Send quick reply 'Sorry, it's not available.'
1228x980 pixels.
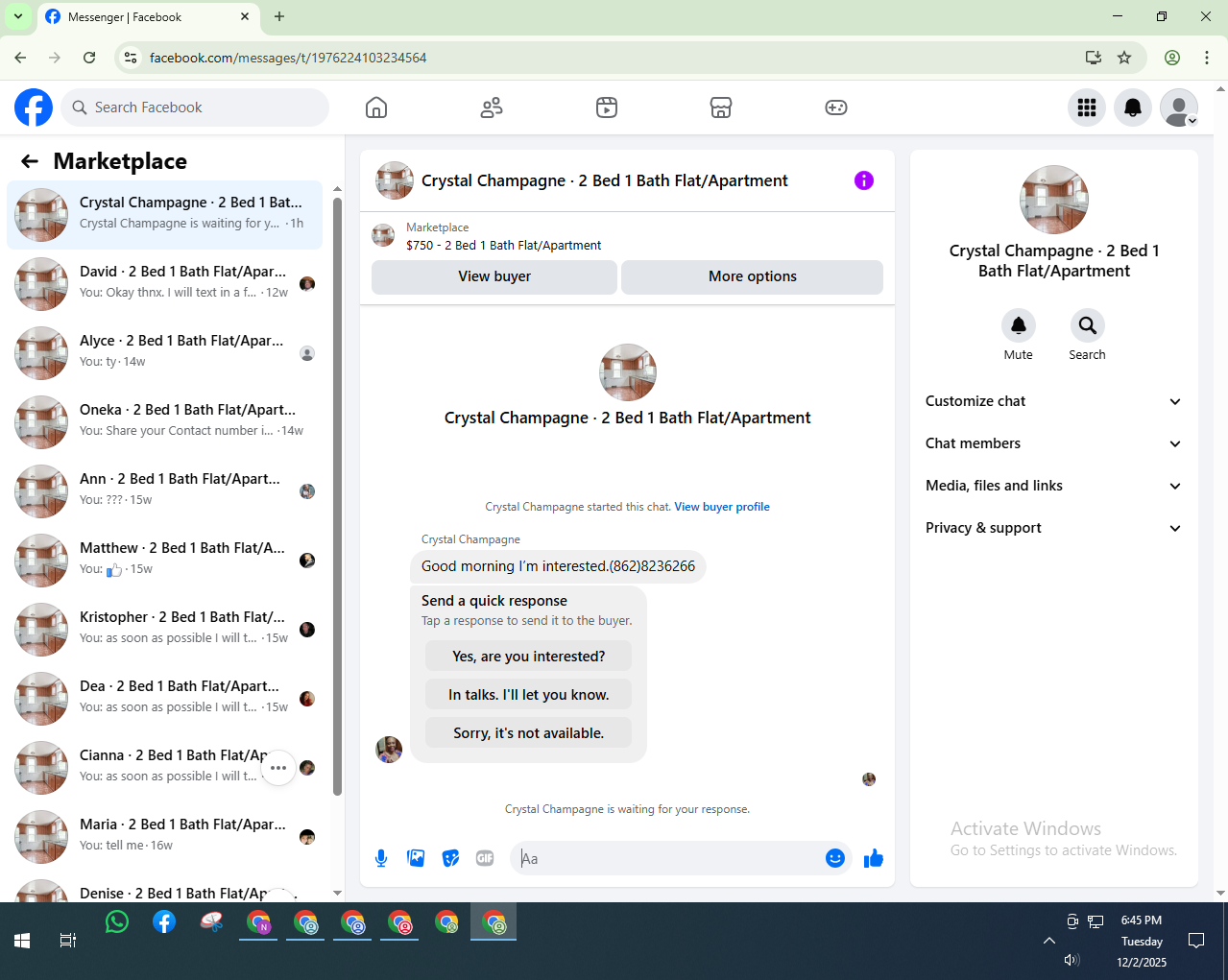click(529, 733)
